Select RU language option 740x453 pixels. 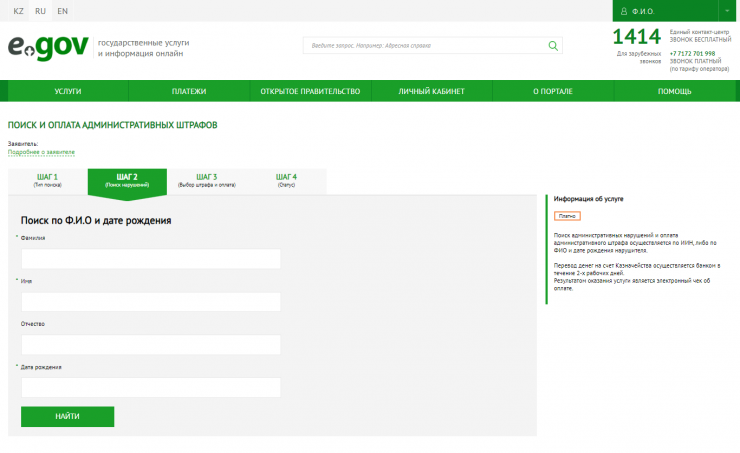pos(40,11)
